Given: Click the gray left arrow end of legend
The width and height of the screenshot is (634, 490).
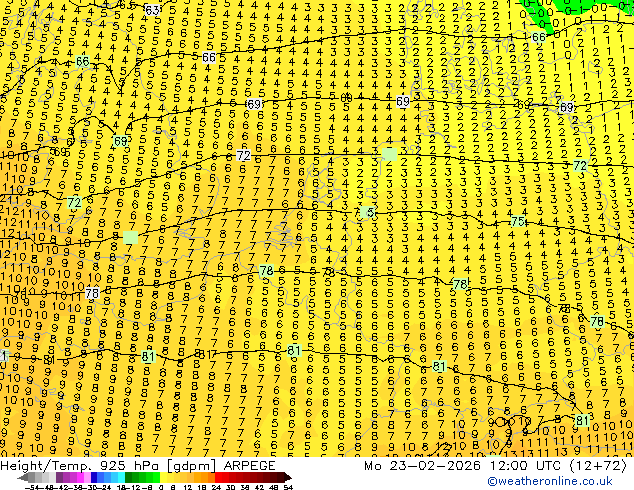Looking at the screenshot, I should 23,477.
